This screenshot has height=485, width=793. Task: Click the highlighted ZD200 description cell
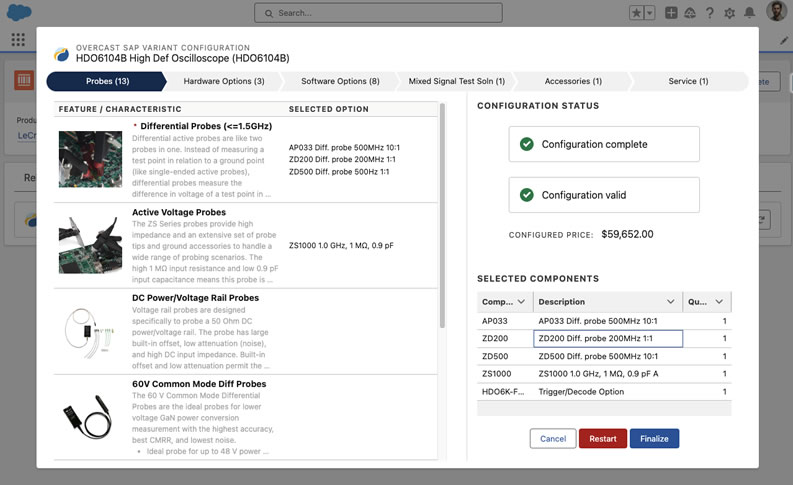(608, 338)
